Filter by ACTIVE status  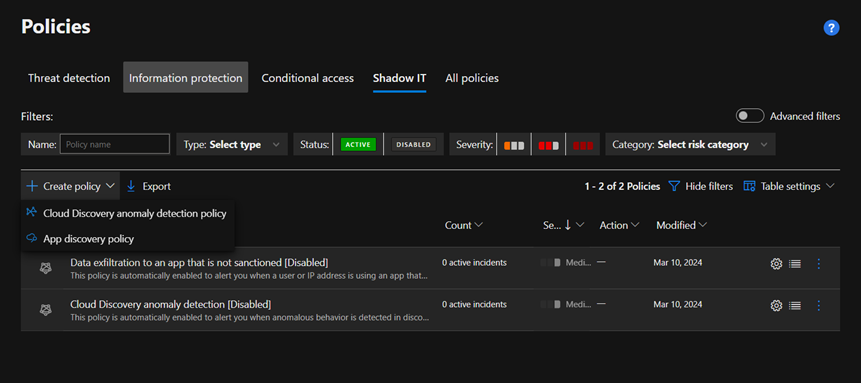tap(359, 145)
